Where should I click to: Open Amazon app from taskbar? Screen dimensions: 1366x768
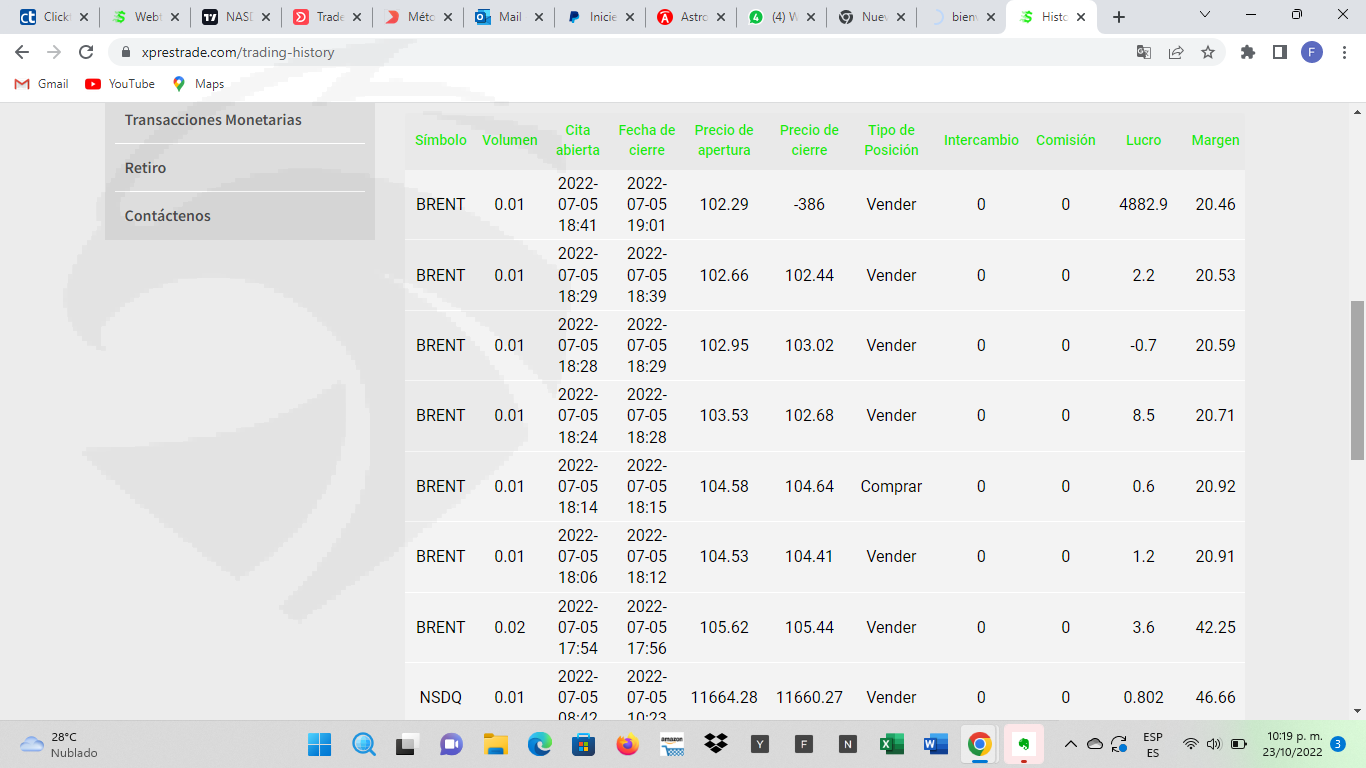pyautogui.click(x=672, y=744)
